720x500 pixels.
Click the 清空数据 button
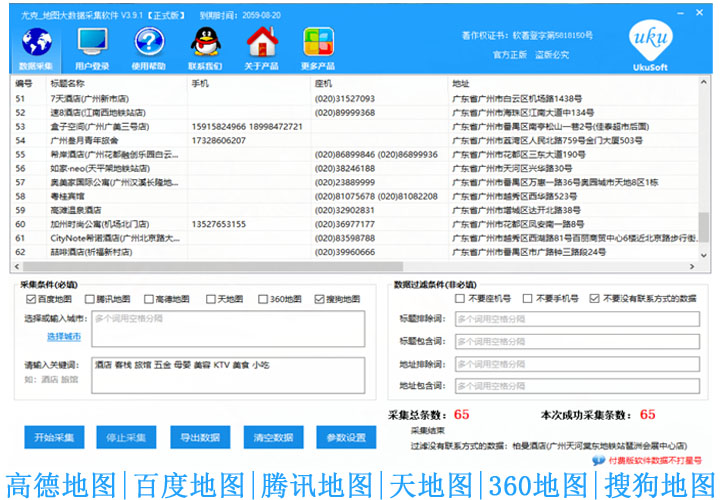pyautogui.click(x=274, y=437)
